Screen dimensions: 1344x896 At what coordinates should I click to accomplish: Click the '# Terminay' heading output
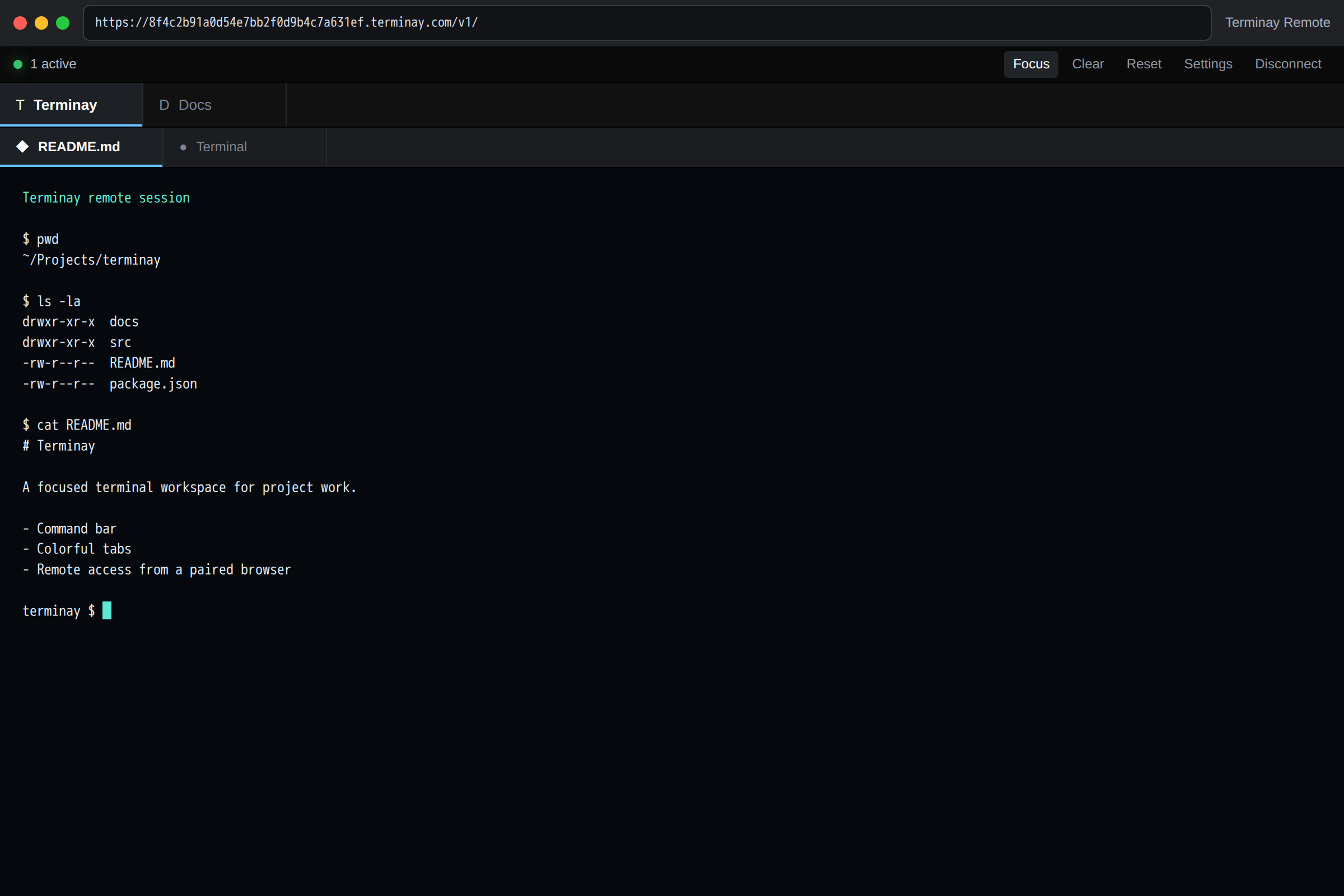click(x=59, y=446)
